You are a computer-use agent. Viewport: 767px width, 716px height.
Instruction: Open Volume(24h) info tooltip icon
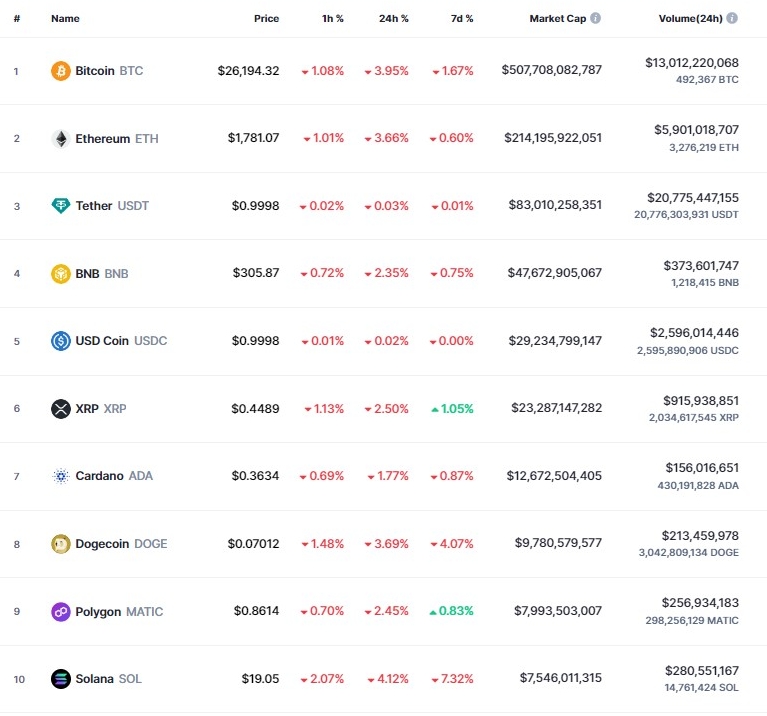pyautogui.click(x=732, y=18)
